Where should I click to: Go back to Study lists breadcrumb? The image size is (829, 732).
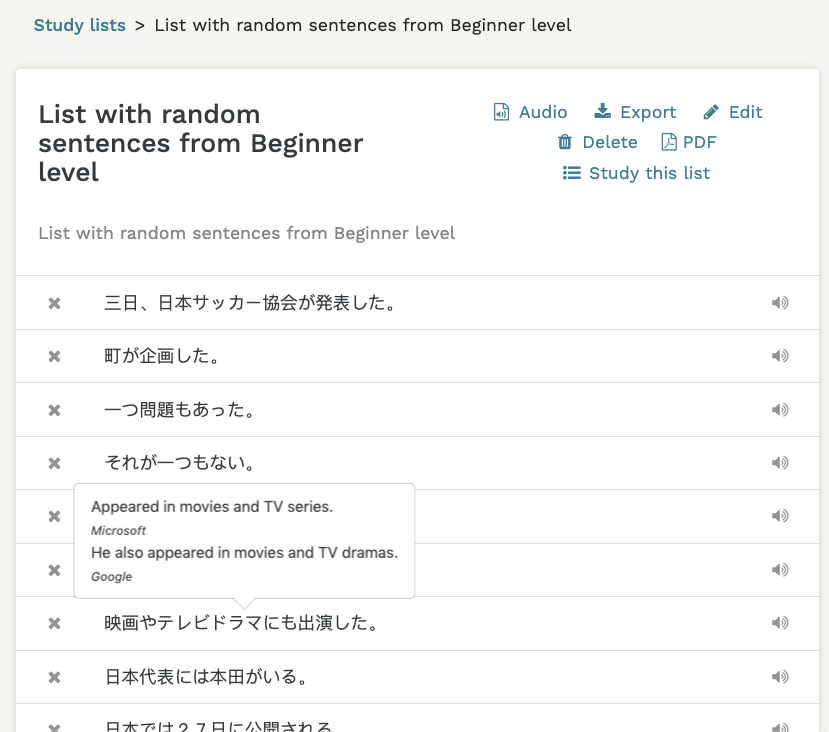tap(80, 25)
